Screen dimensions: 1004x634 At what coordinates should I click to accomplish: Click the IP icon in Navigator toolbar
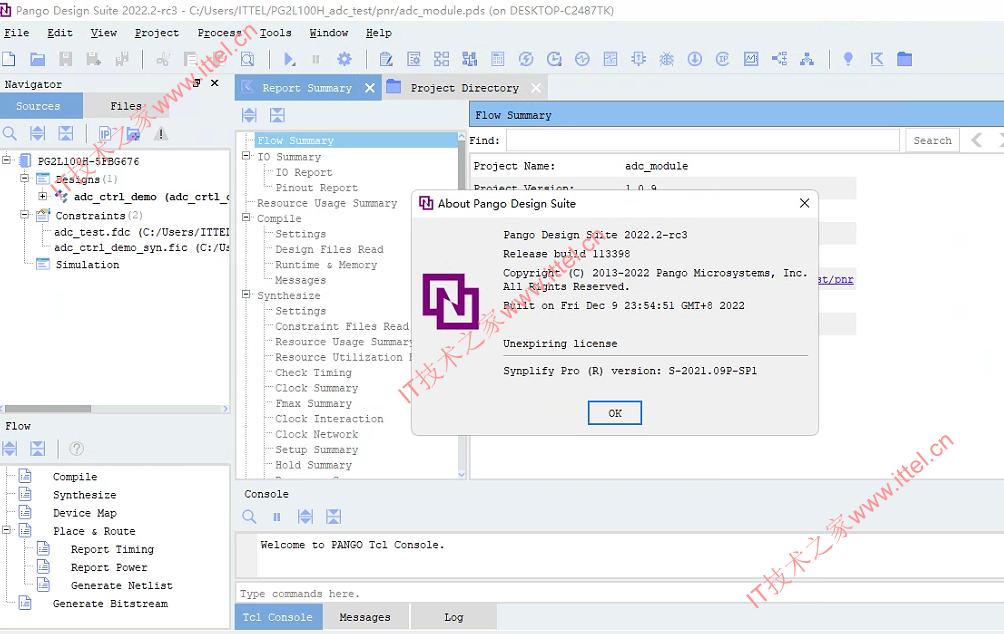tap(105, 133)
